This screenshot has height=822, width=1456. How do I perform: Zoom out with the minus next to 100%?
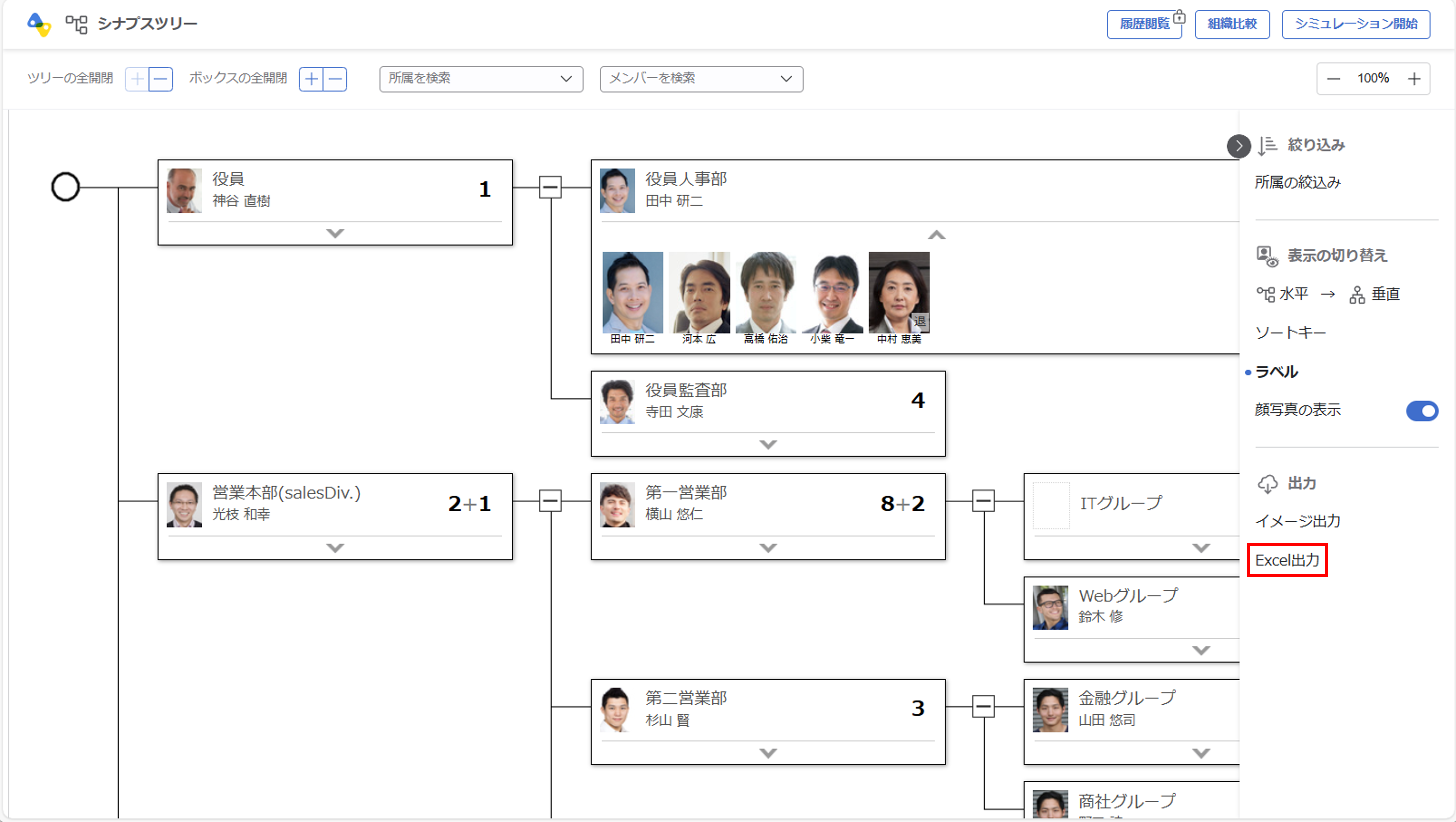click(1334, 79)
